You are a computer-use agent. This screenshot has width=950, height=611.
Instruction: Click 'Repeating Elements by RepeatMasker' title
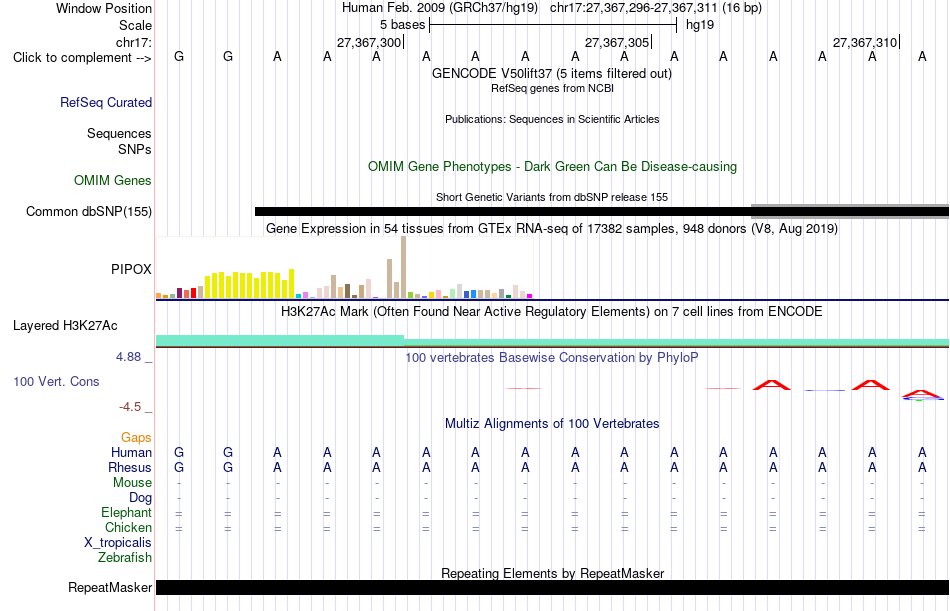[x=553, y=573]
